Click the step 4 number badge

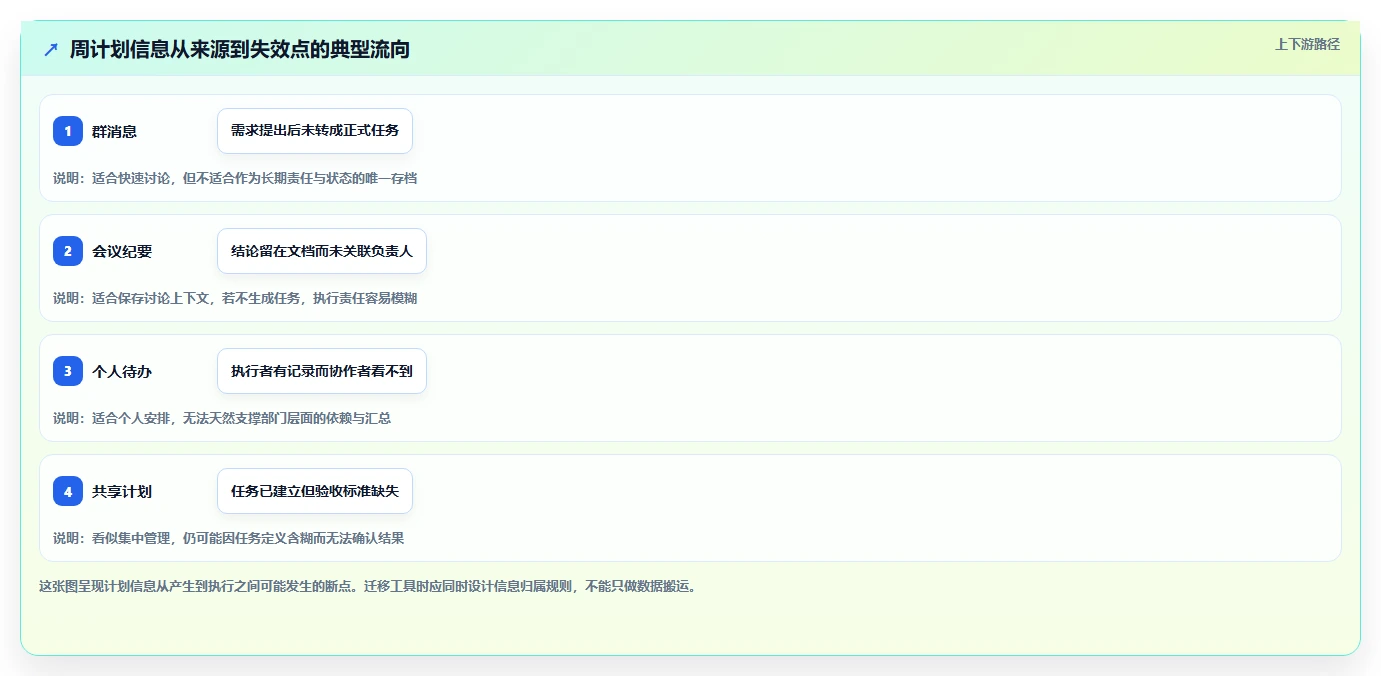tap(68, 491)
